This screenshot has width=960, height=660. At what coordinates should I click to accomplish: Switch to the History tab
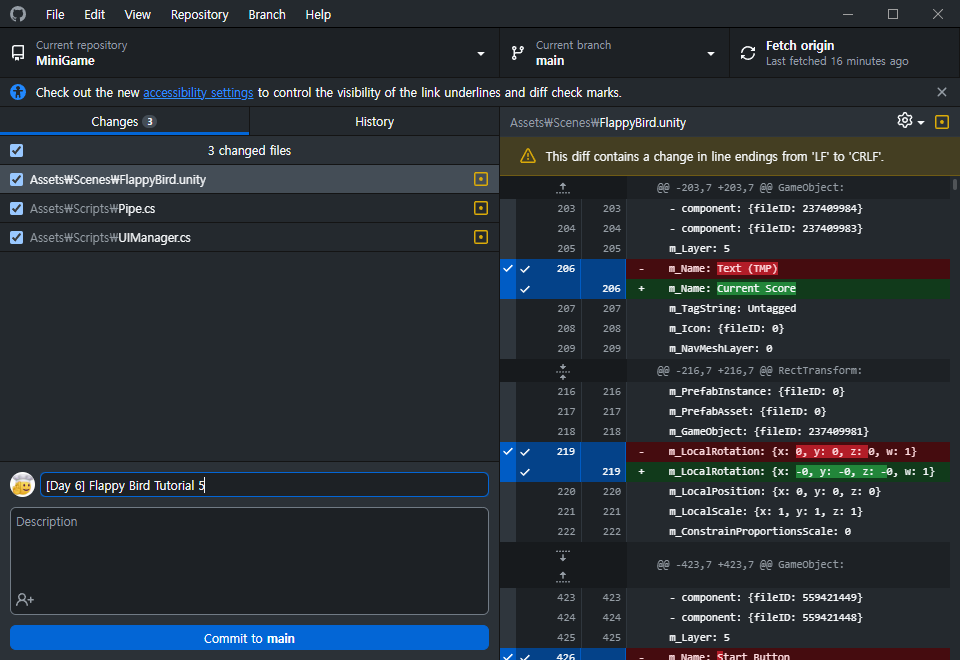tap(374, 121)
